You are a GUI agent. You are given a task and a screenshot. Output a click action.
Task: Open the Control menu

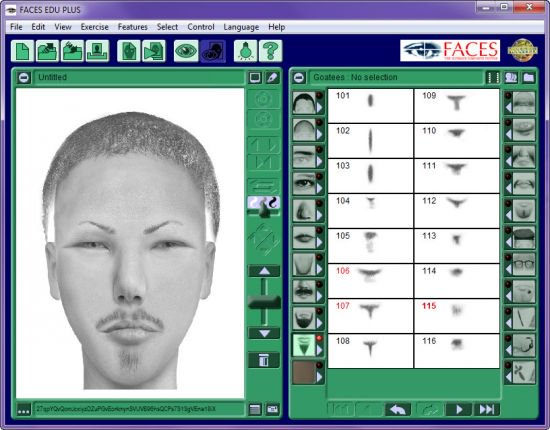tap(201, 27)
